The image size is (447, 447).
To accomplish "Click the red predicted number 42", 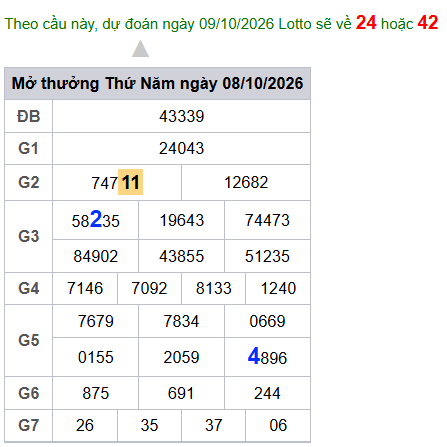I will (428, 23).
